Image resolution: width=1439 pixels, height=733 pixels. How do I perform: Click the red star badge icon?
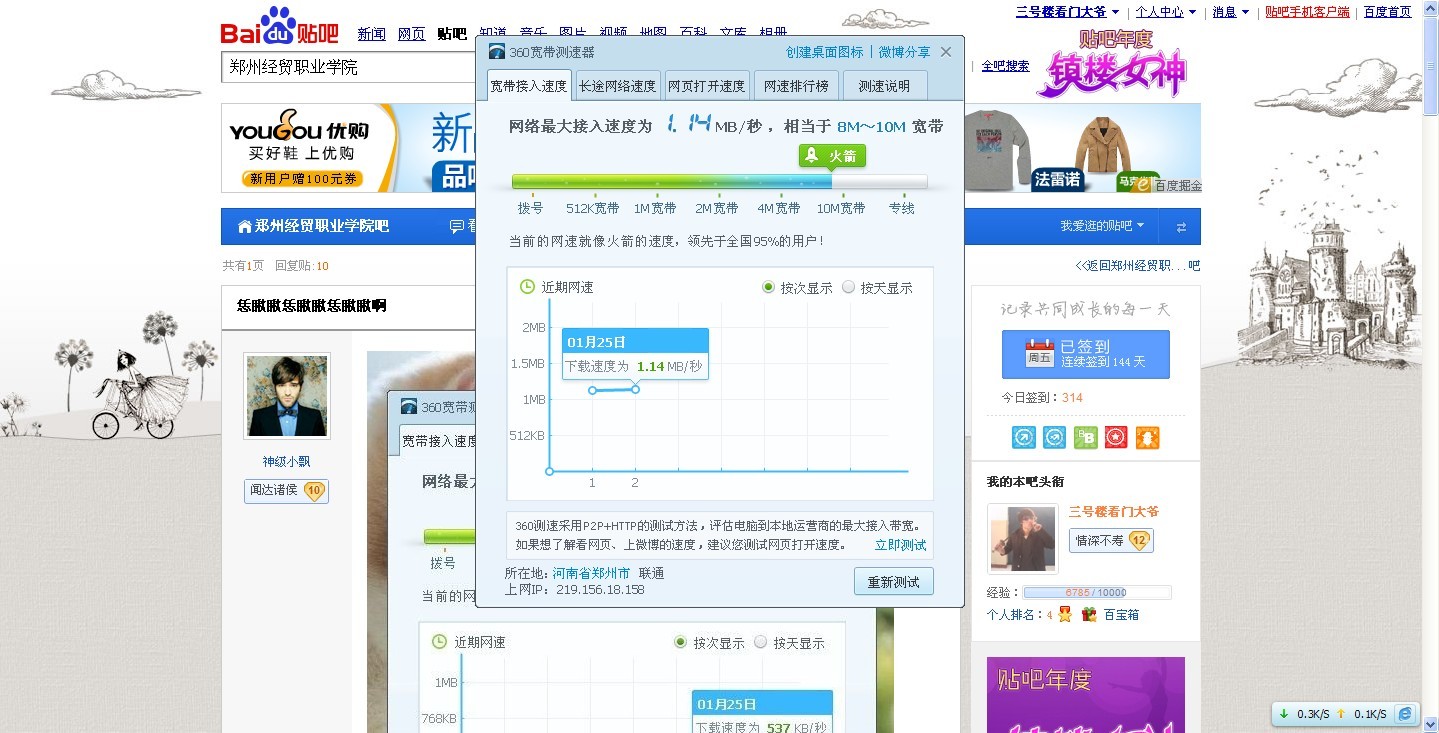[x=1116, y=437]
